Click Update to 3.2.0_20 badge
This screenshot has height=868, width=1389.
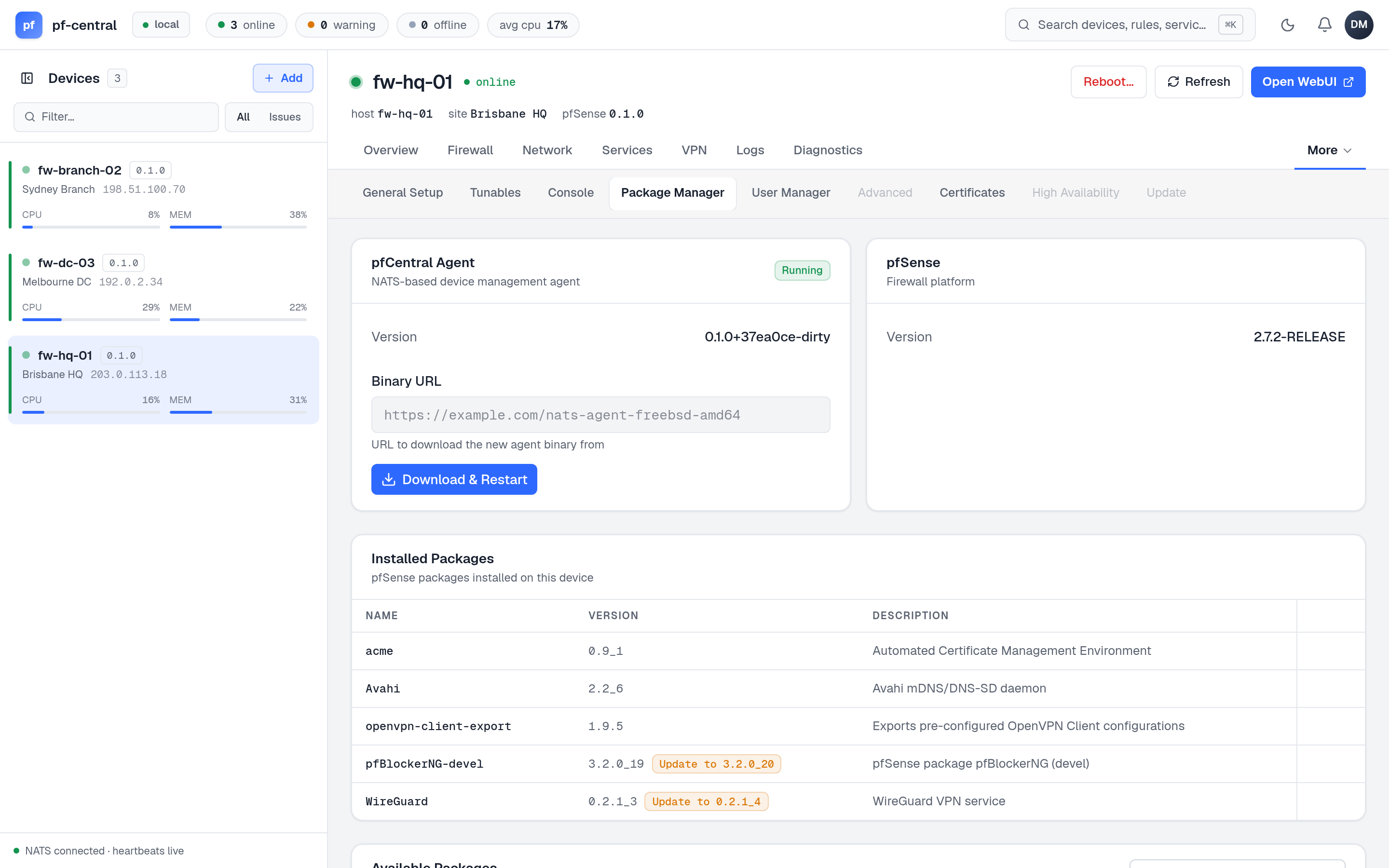(716, 764)
